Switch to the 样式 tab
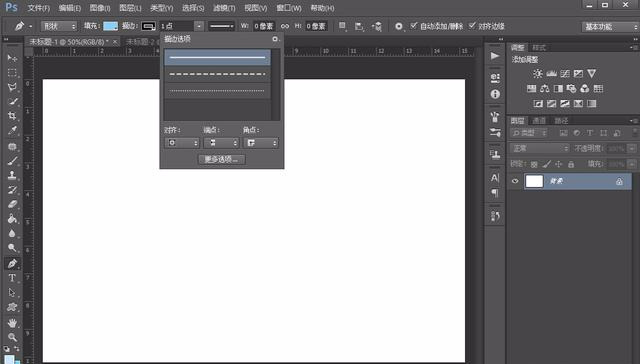The width and height of the screenshot is (640, 364). pyautogui.click(x=539, y=48)
